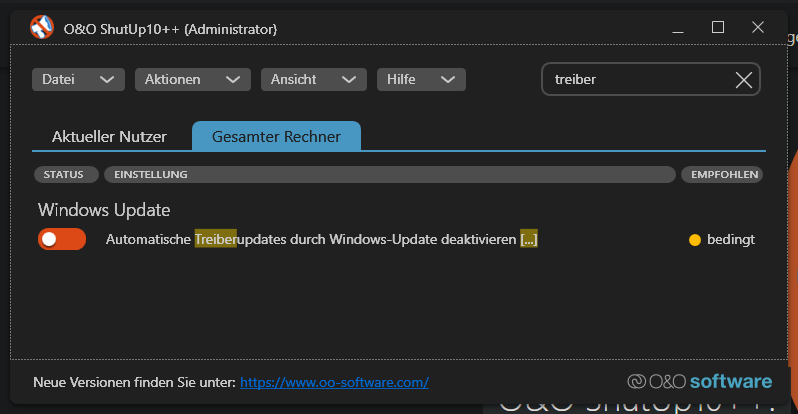Click the O&O ShutUp10++ app logo icon
Image resolution: width=798 pixels, height=414 pixels.
coord(42,27)
